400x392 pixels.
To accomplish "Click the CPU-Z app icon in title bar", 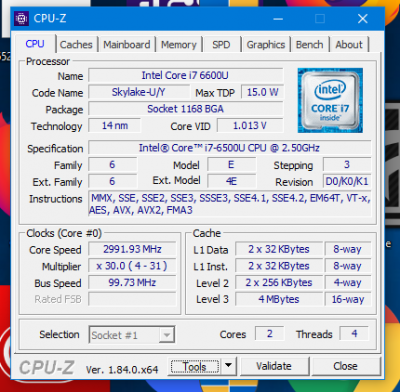I will pos(22,19).
